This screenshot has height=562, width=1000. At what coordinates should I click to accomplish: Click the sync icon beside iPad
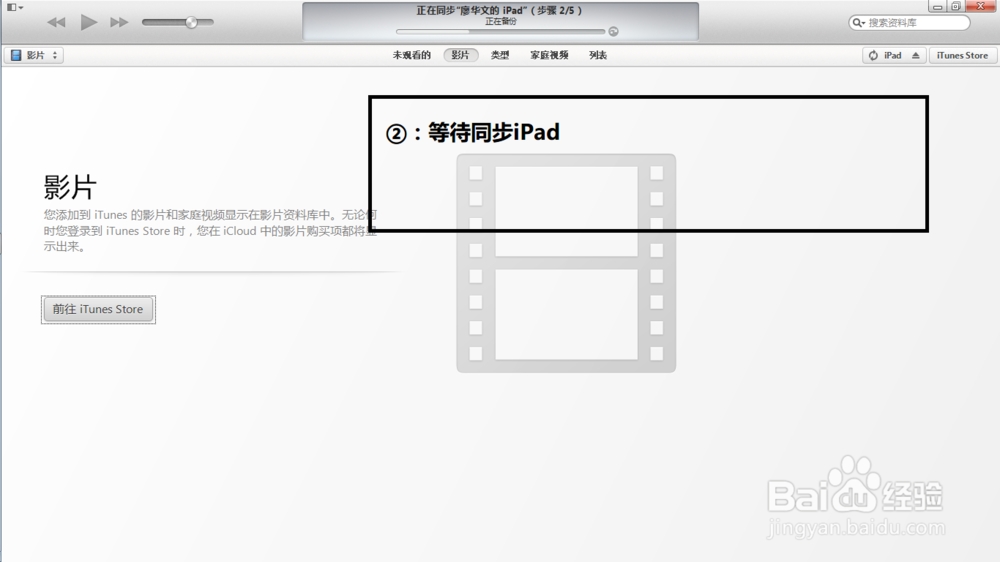pyautogui.click(x=873, y=55)
